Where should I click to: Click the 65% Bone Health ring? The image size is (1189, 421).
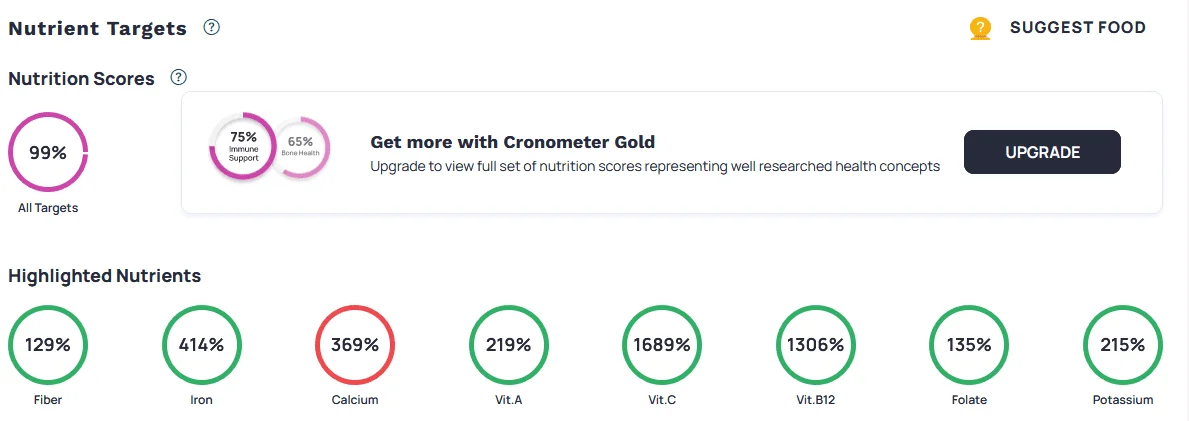click(302, 147)
